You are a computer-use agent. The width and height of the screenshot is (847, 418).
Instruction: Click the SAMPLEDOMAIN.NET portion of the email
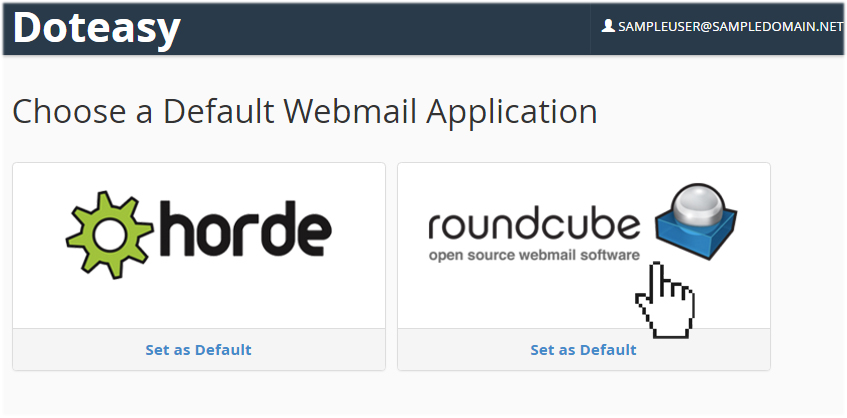click(778, 26)
